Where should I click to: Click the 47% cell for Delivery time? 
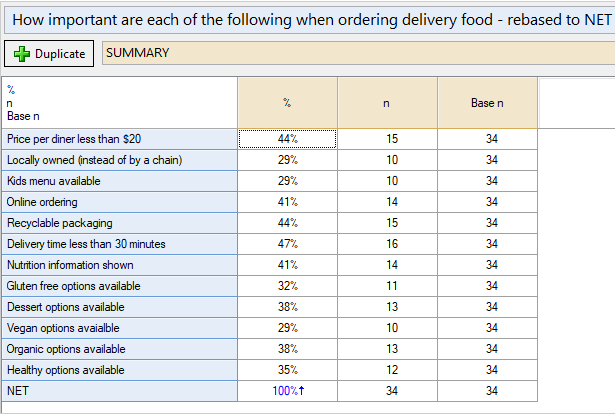point(287,244)
